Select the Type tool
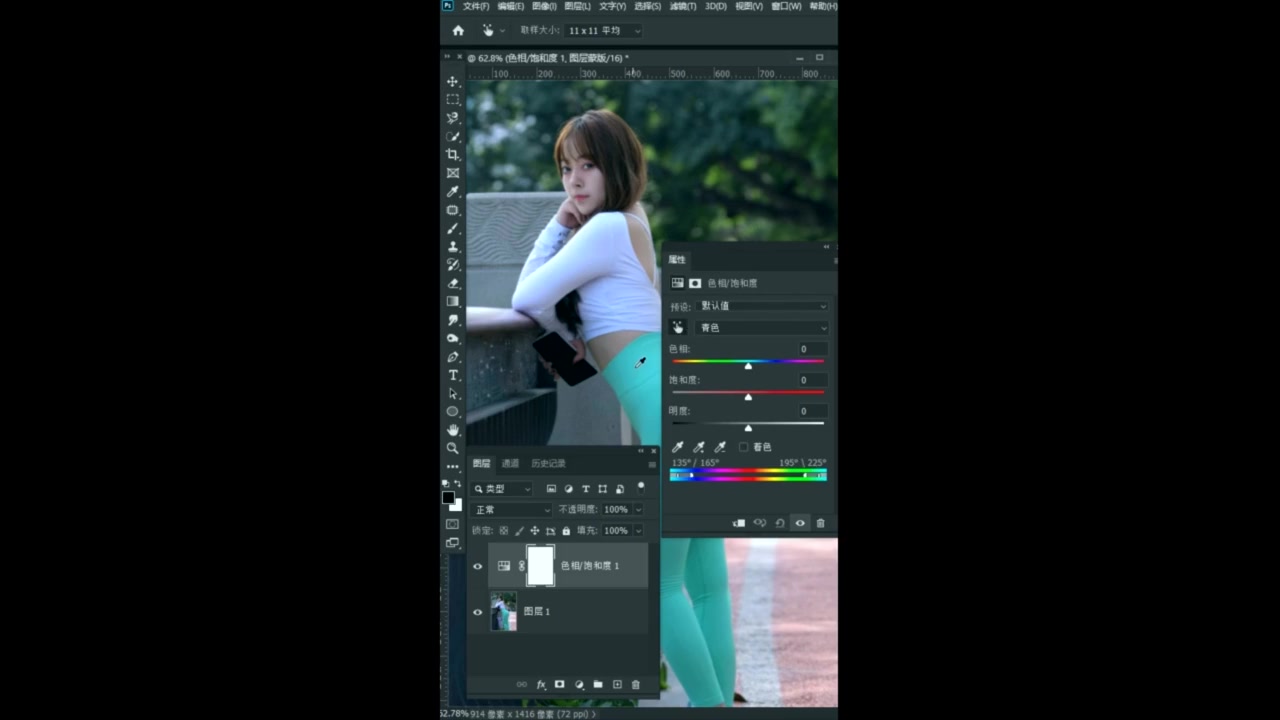Image resolution: width=1280 pixels, height=720 pixels. [x=452, y=374]
